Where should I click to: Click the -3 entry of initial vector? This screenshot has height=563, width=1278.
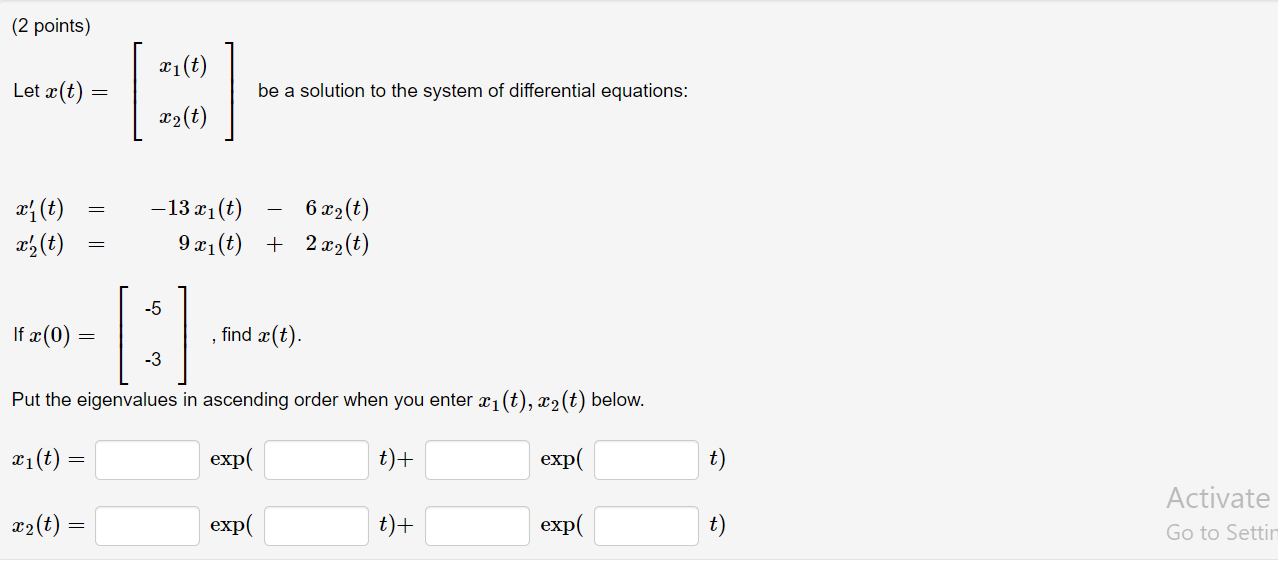point(152,359)
